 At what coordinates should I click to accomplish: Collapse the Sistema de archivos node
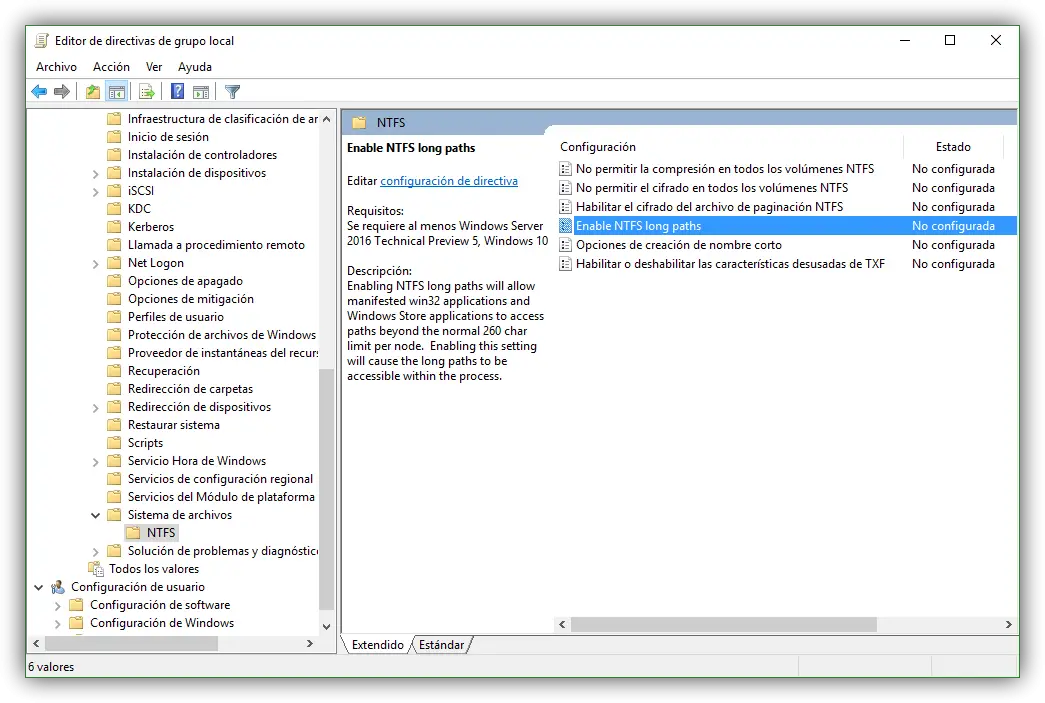[95, 515]
